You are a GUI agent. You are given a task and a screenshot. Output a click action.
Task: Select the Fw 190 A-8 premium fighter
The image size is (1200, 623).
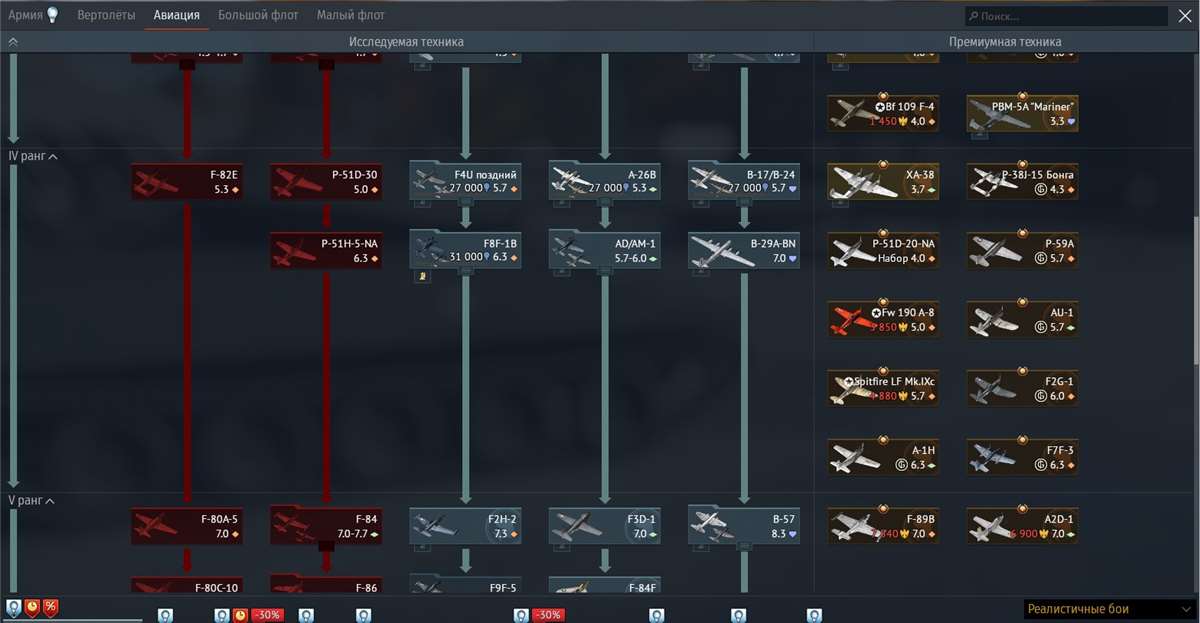883,318
